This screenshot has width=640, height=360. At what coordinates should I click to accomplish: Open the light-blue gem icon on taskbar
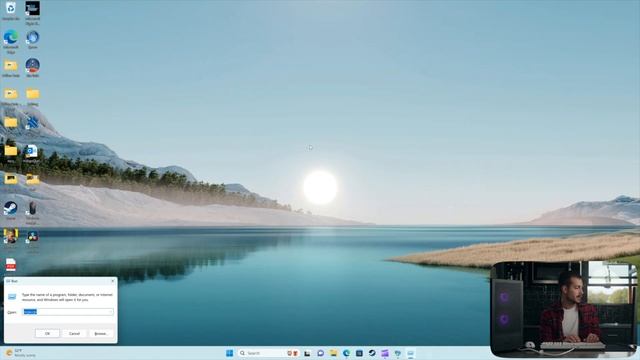[398, 353]
